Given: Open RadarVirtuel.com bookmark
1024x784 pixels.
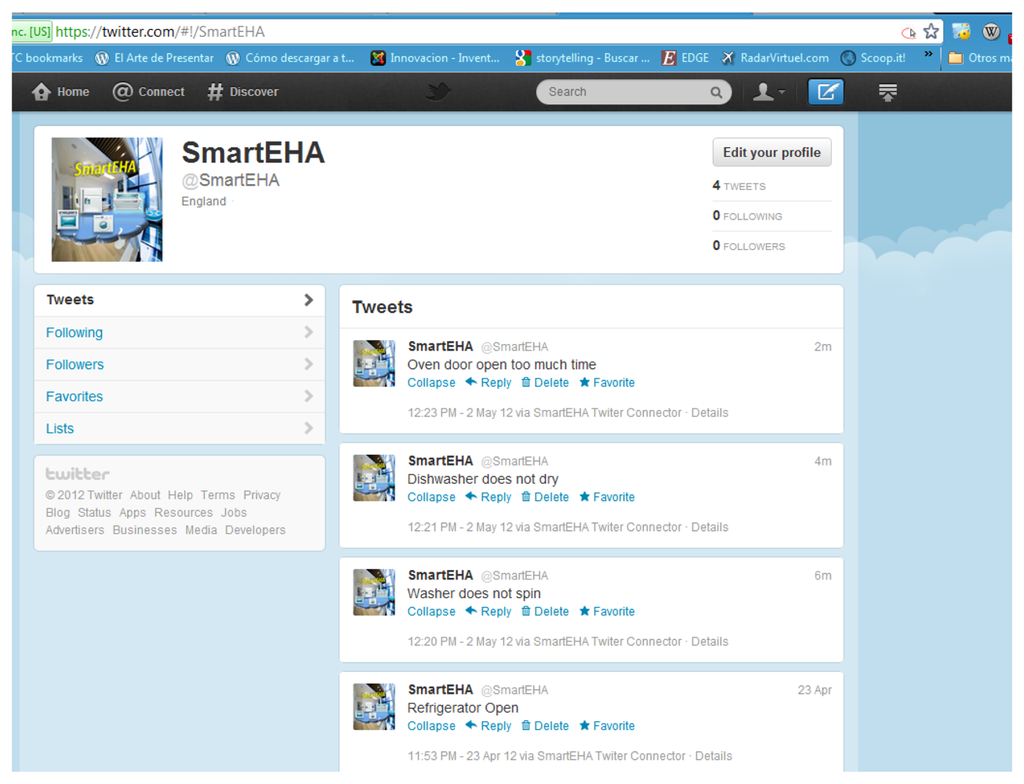Looking at the screenshot, I should tap(775, 58).
